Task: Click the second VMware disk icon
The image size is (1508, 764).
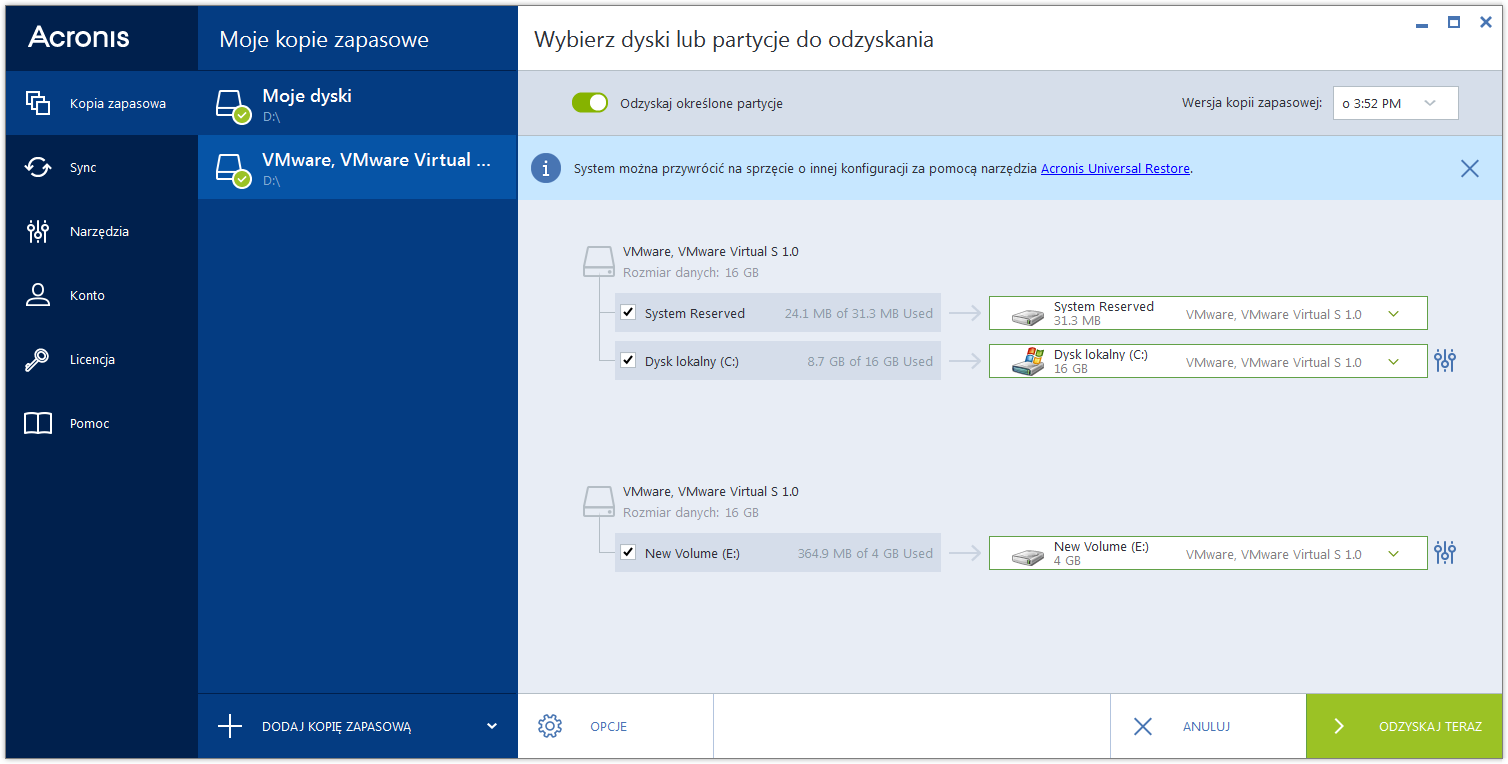Action: coord(599,501)
